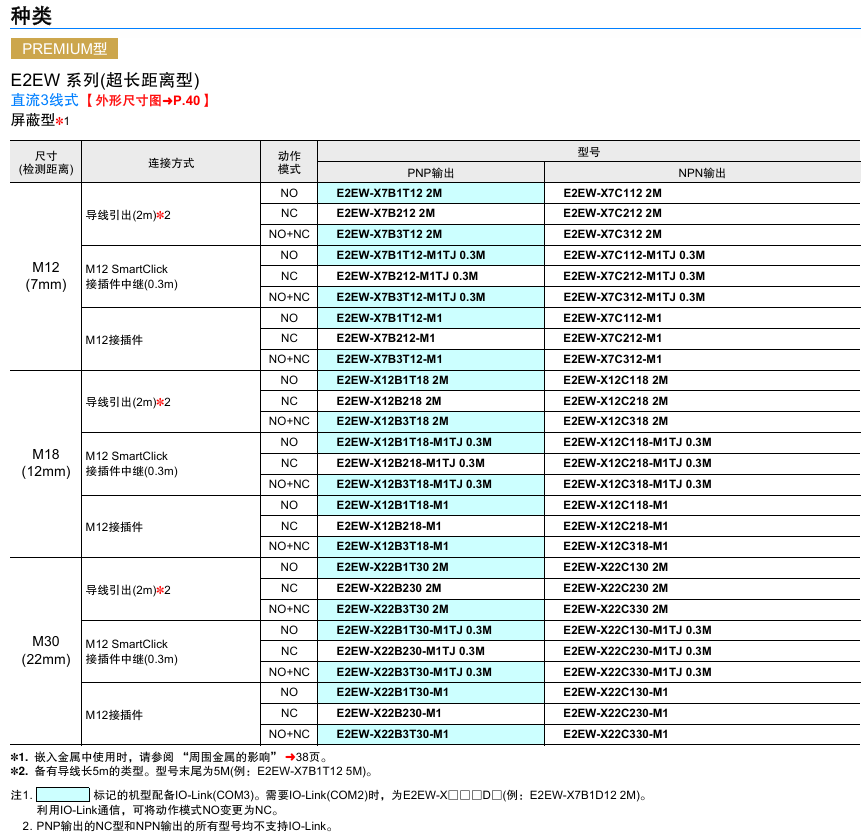
Task: Select the PNP输出 column header
Action: (x=430, y=172)
